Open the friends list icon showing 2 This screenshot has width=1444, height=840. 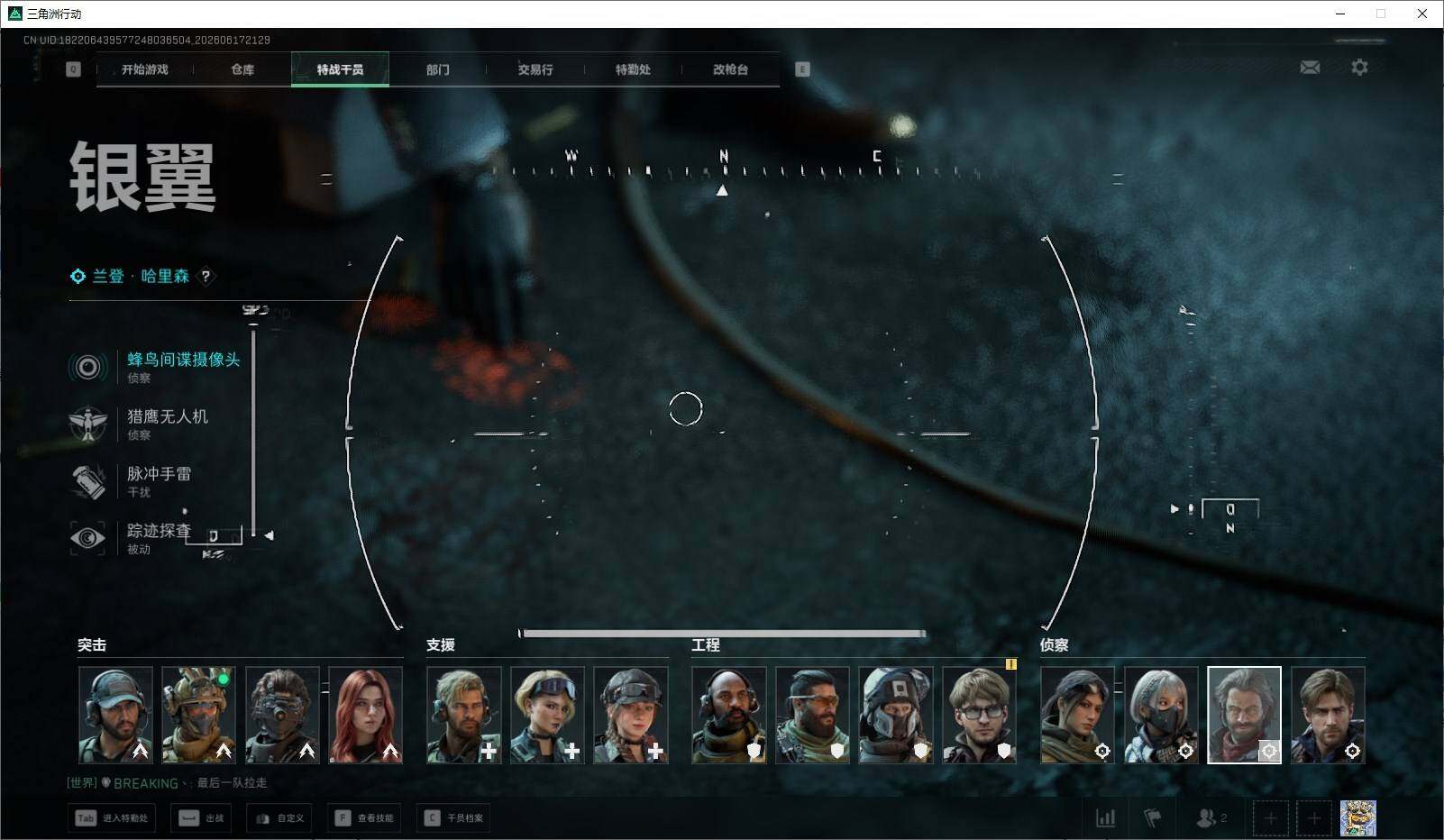coord(1211,818)
